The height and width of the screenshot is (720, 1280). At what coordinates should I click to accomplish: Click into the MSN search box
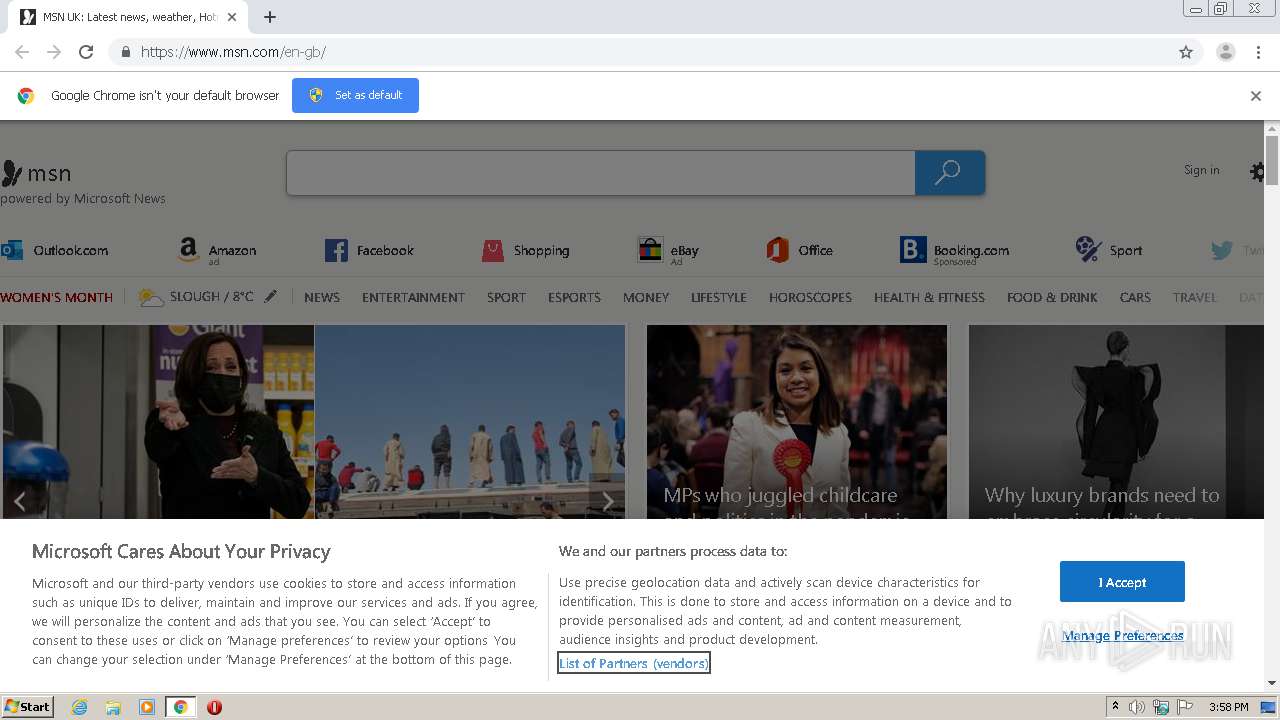click(600, 173)
